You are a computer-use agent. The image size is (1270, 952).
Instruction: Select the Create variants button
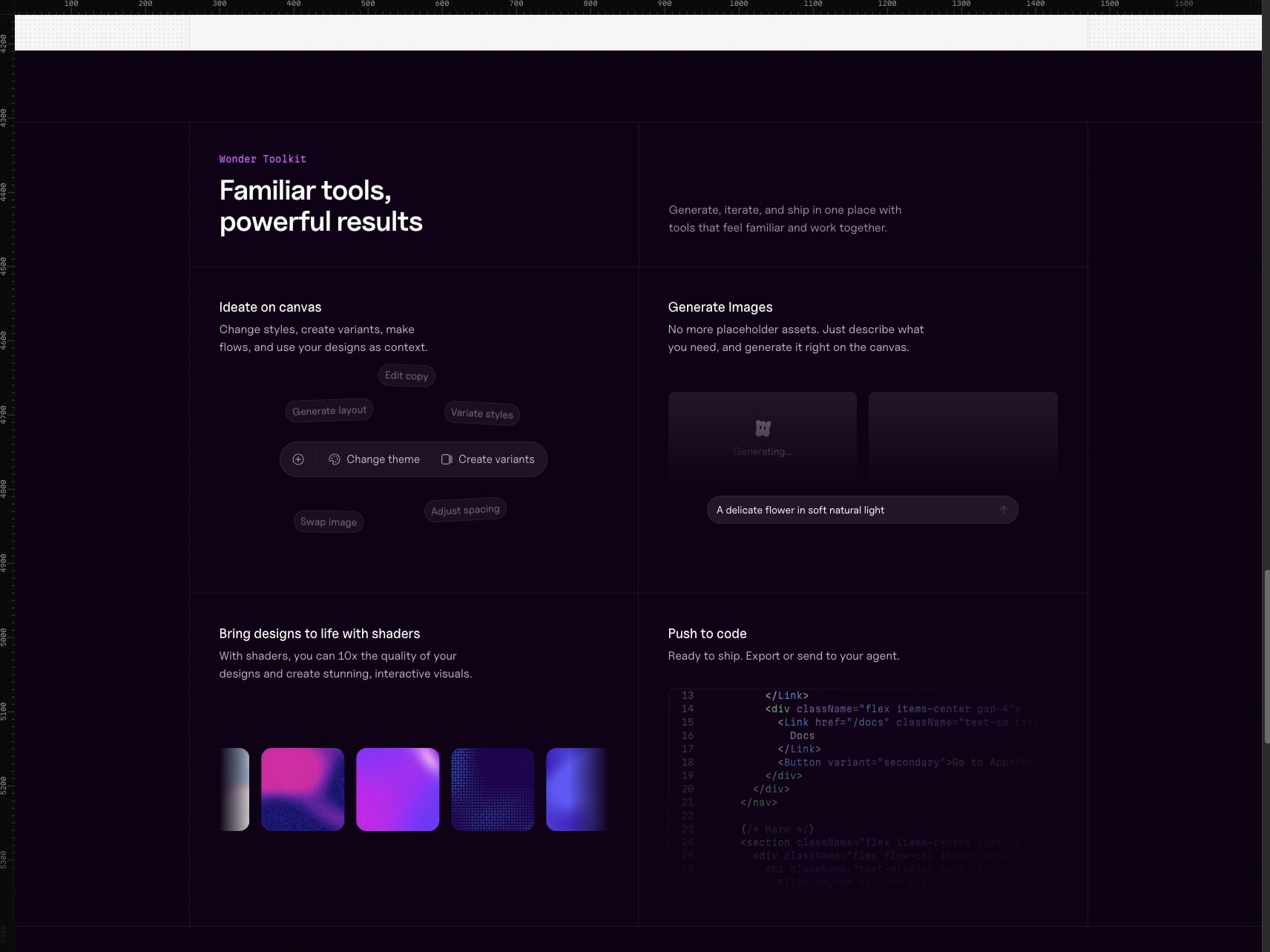coord(488,459)
